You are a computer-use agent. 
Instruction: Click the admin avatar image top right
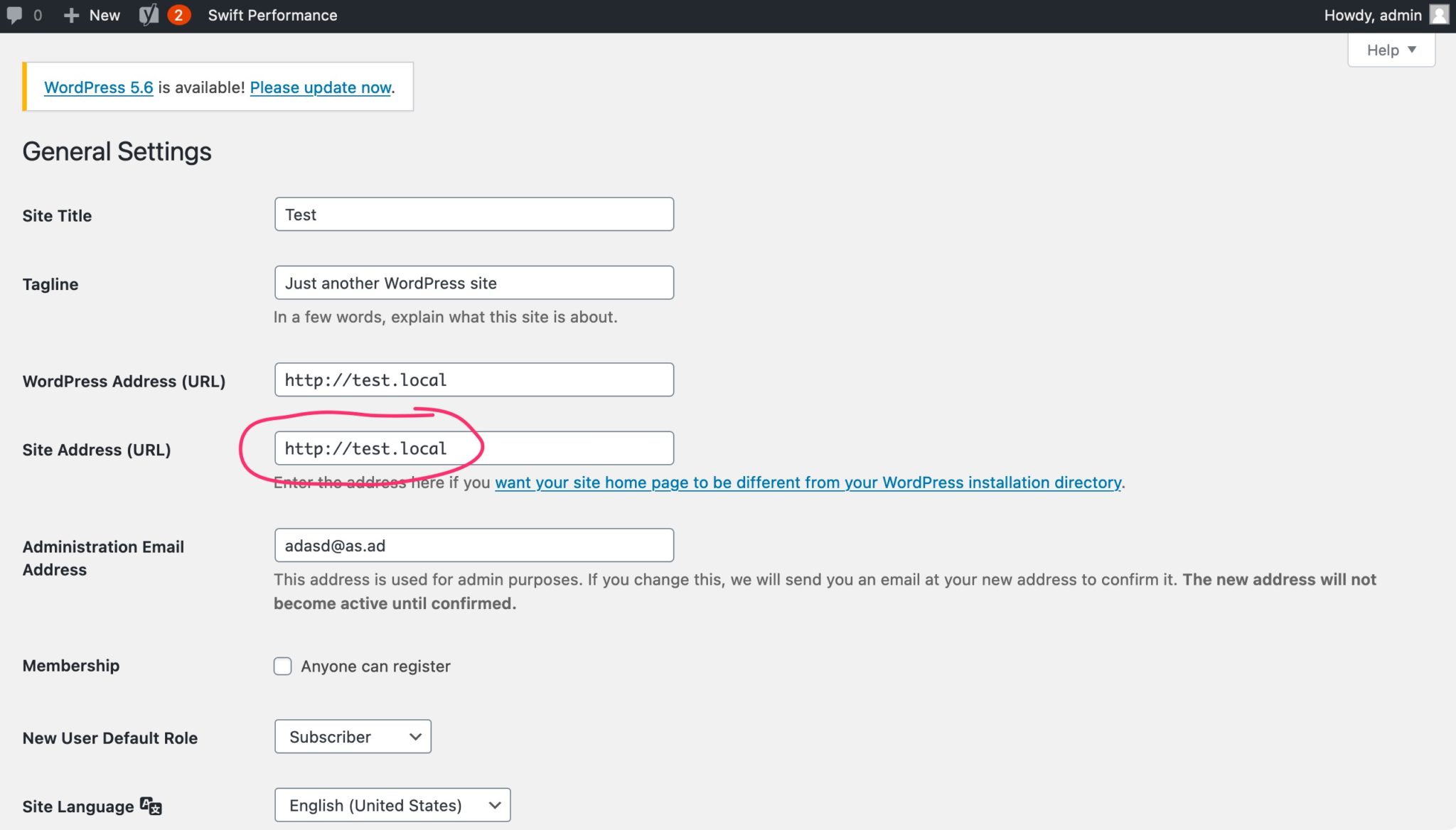click(1439, 14)
